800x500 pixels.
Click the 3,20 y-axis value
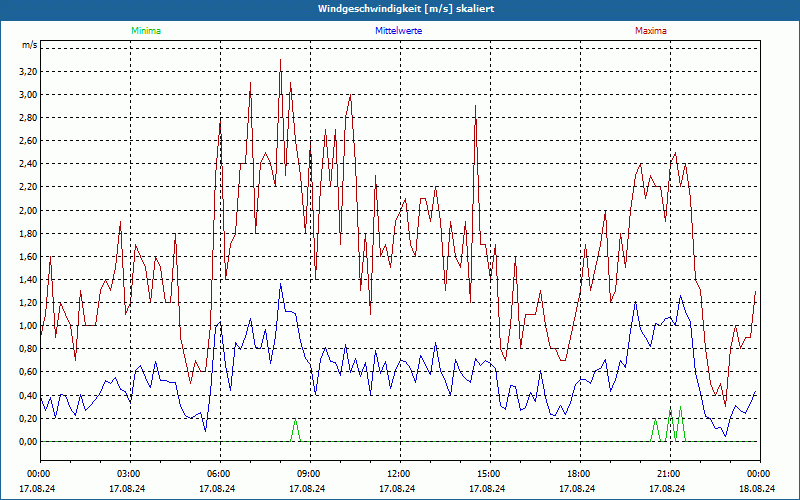28,71
